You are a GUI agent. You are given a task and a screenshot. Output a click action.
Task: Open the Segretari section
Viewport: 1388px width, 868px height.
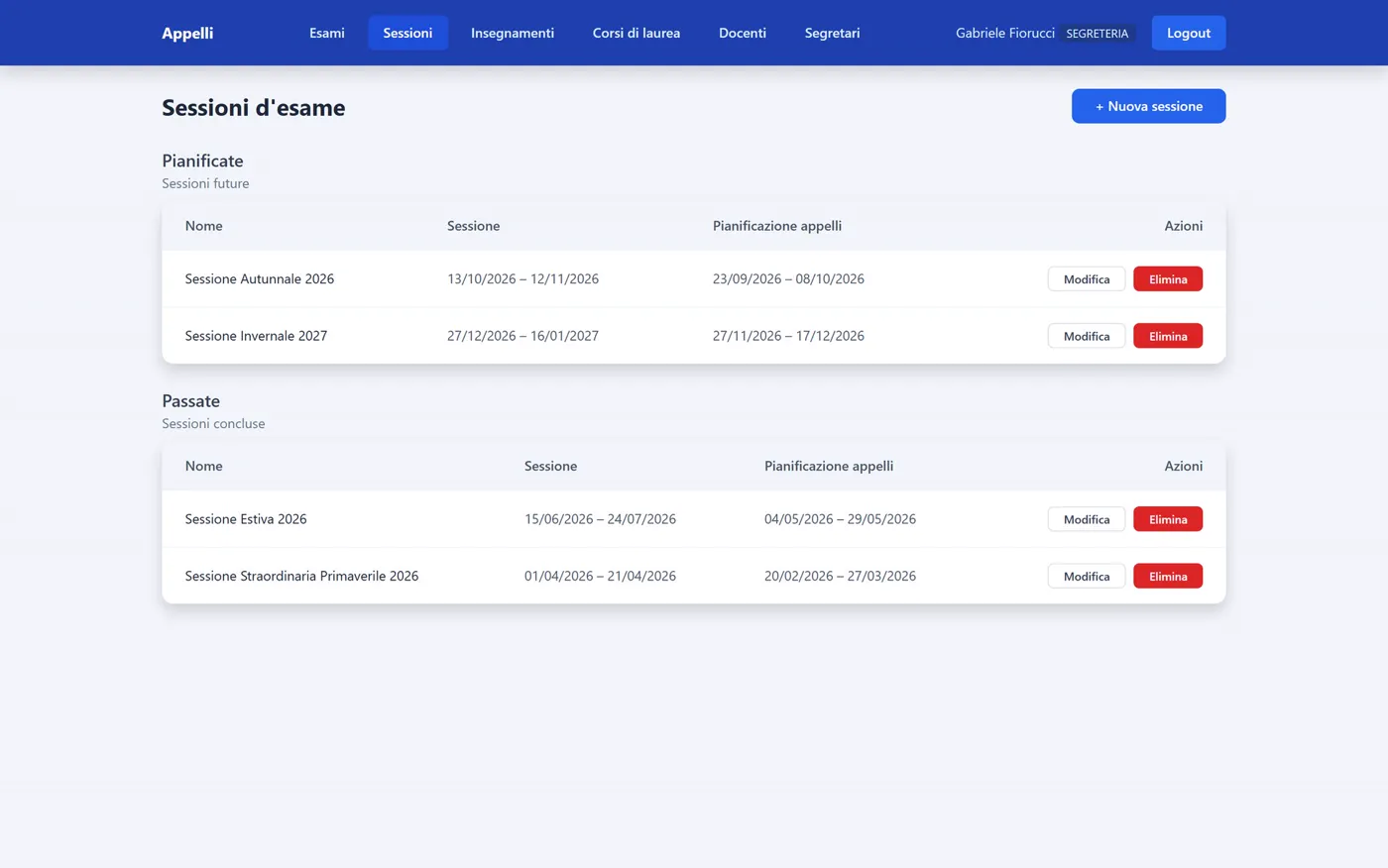832,33
